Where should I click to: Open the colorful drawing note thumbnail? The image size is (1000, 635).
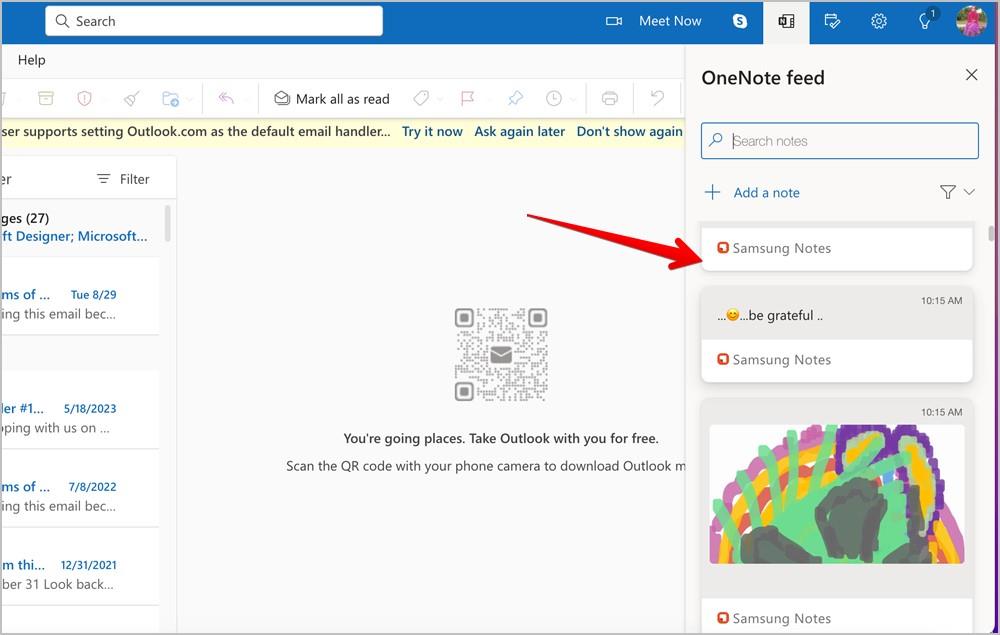837,494
